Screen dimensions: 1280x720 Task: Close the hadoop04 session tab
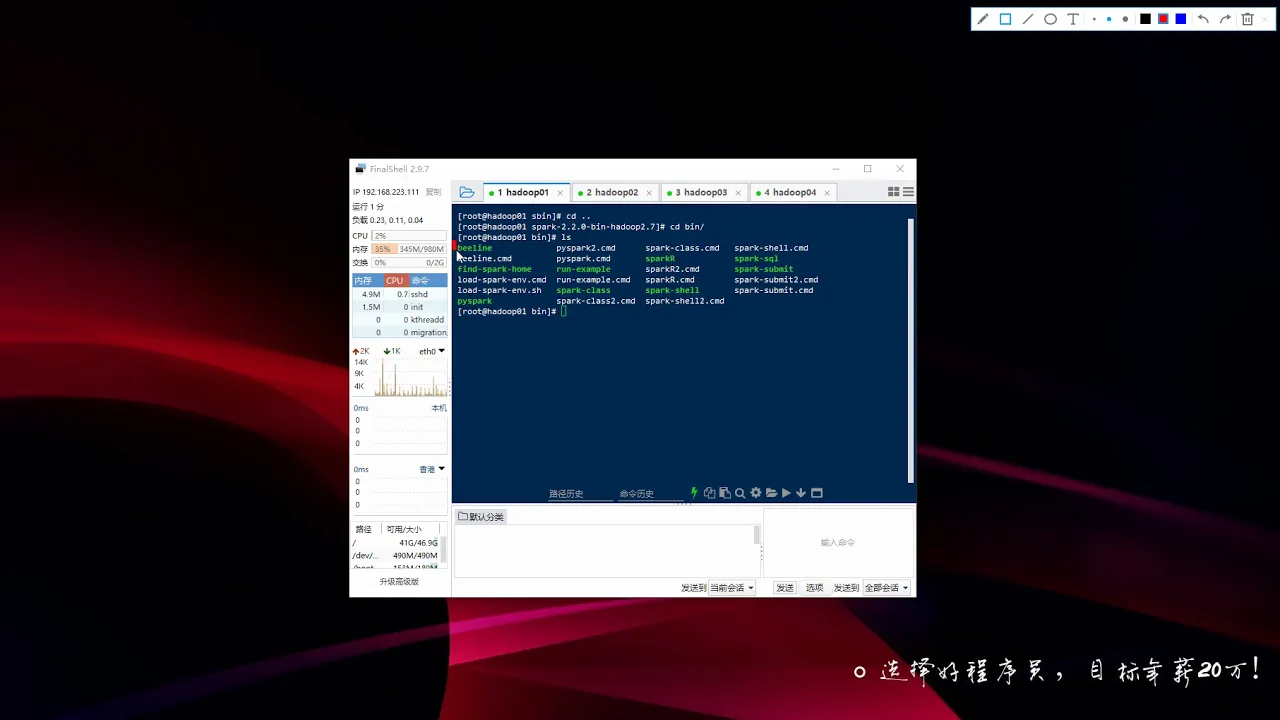(x=827, y=192)
